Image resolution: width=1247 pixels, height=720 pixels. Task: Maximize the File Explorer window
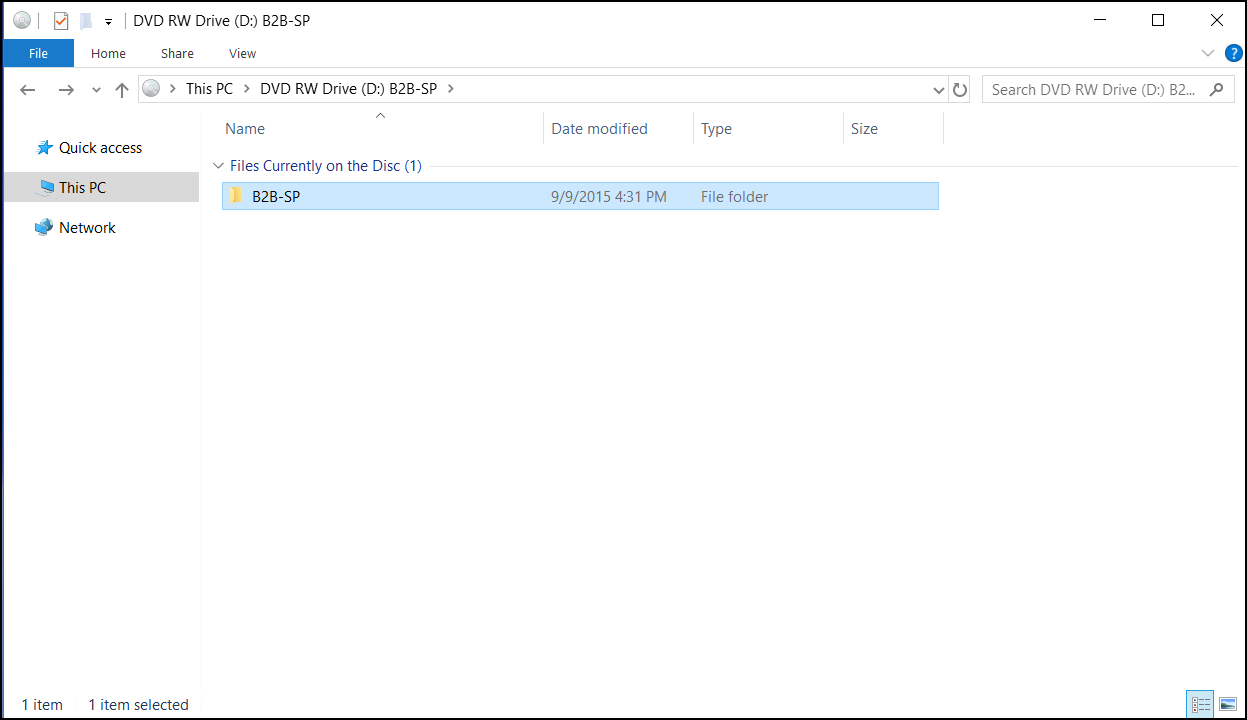point(1158,20)
